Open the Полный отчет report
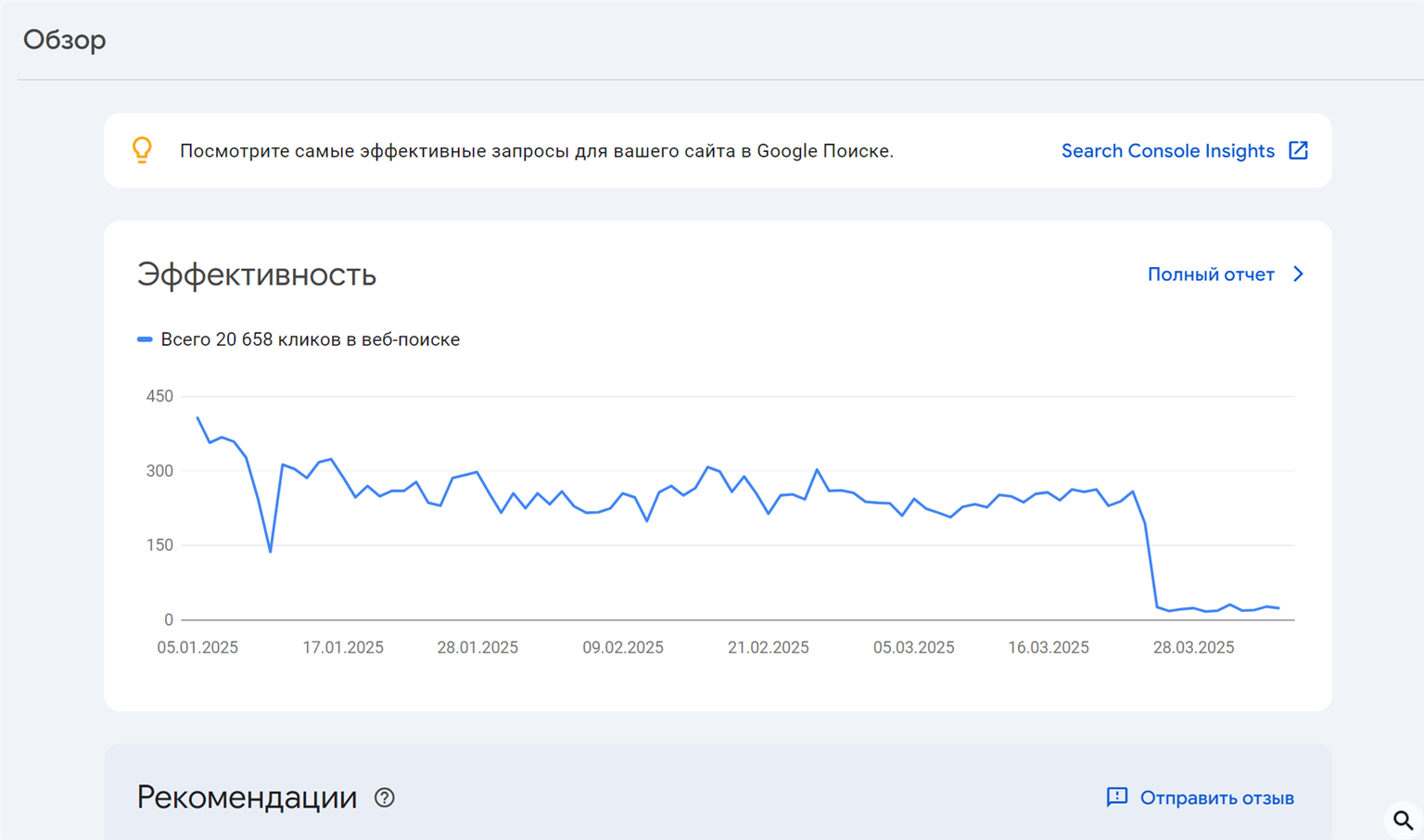 click(1211, 274)
